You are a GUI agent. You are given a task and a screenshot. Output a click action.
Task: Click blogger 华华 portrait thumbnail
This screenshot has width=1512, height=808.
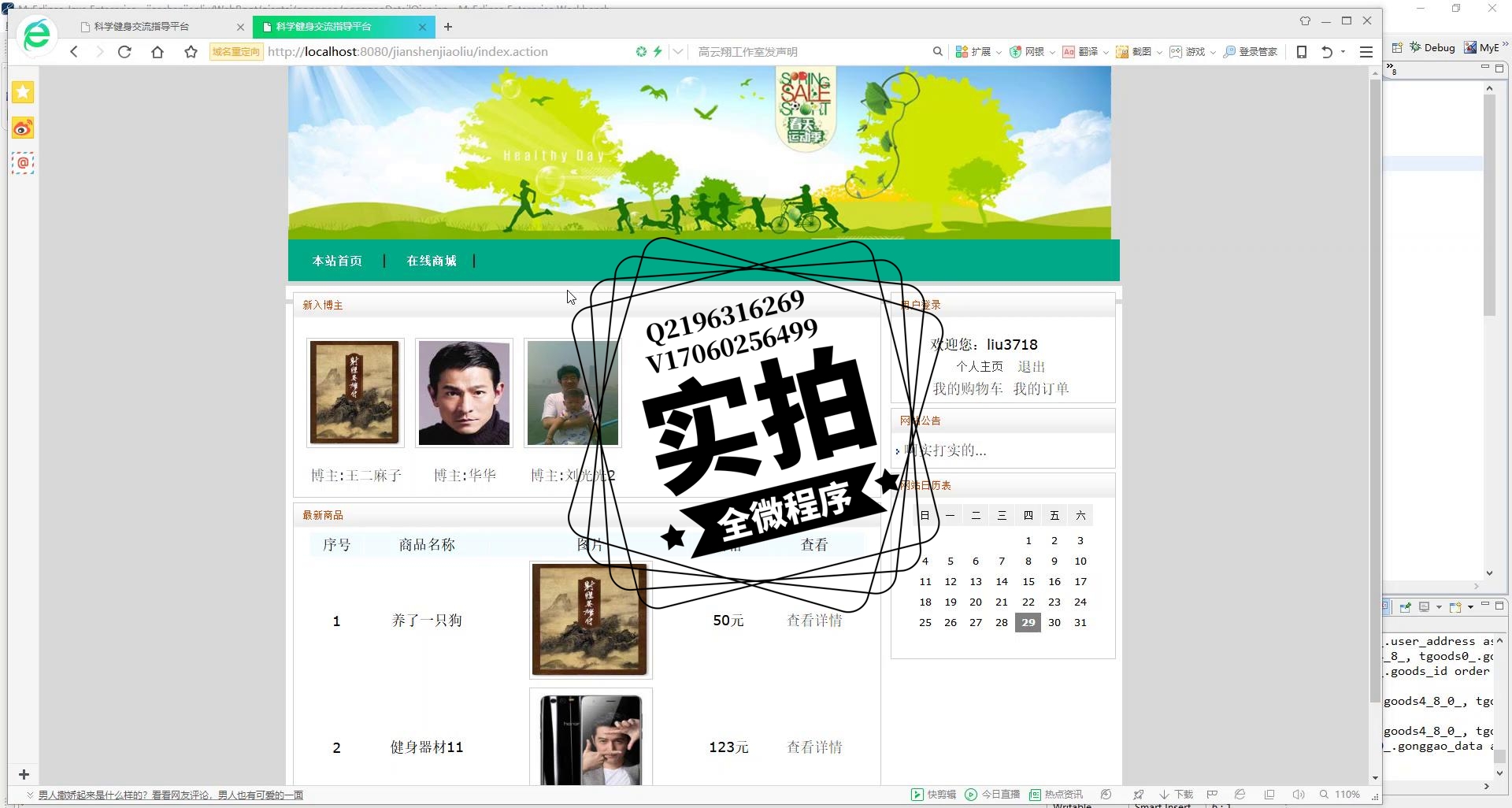(x=464, y=392)
